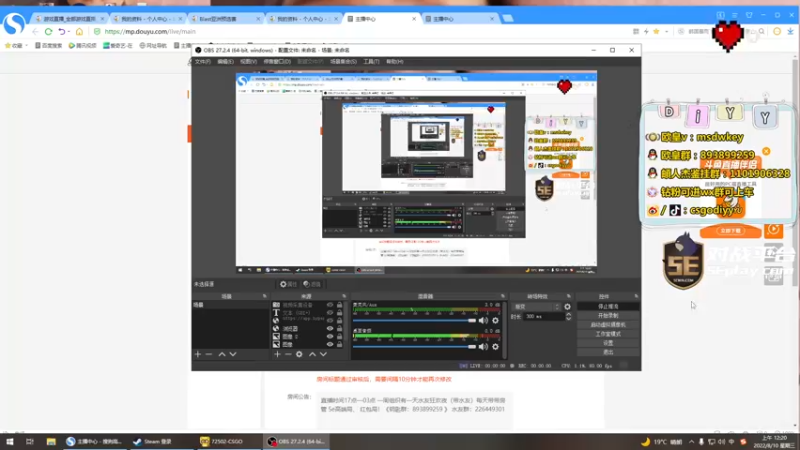
Task: Move scene down in the Scenes panel
Action: 233,354
